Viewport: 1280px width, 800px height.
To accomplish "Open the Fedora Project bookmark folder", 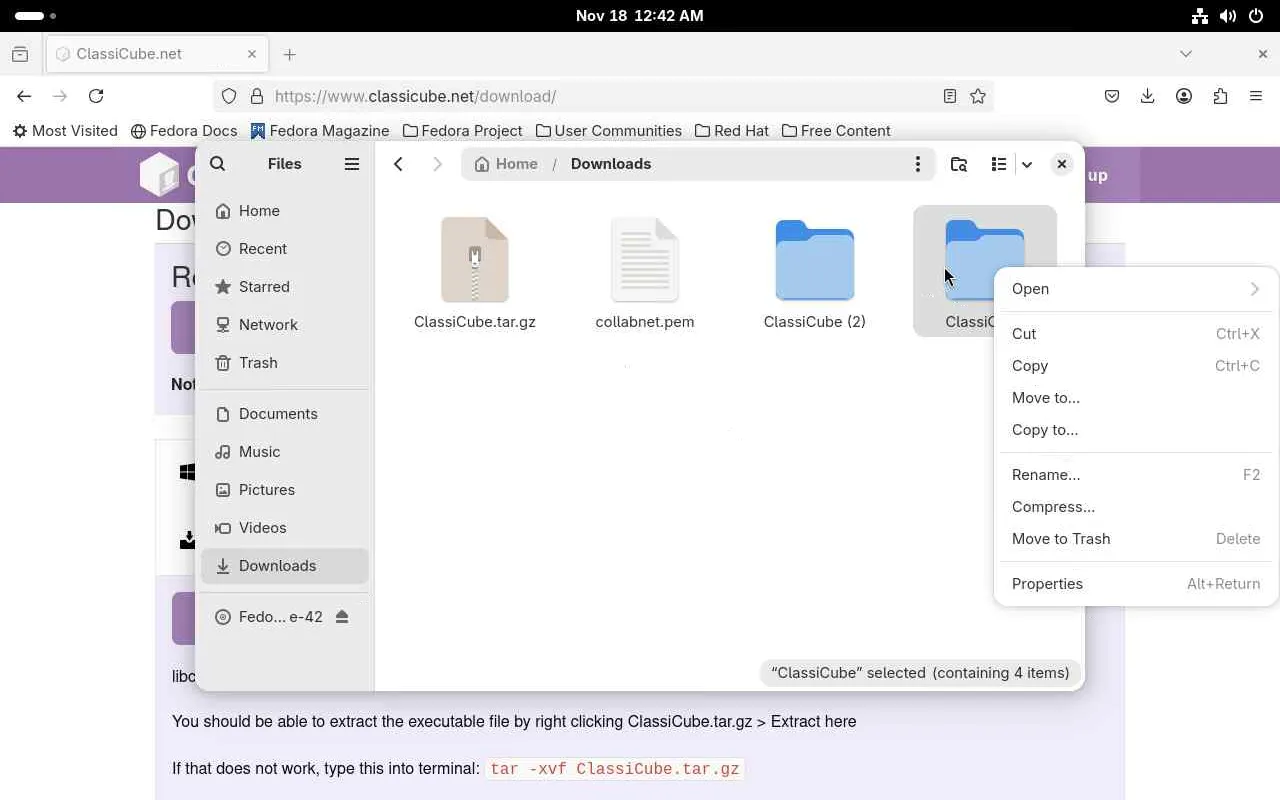I will (463, 131).
